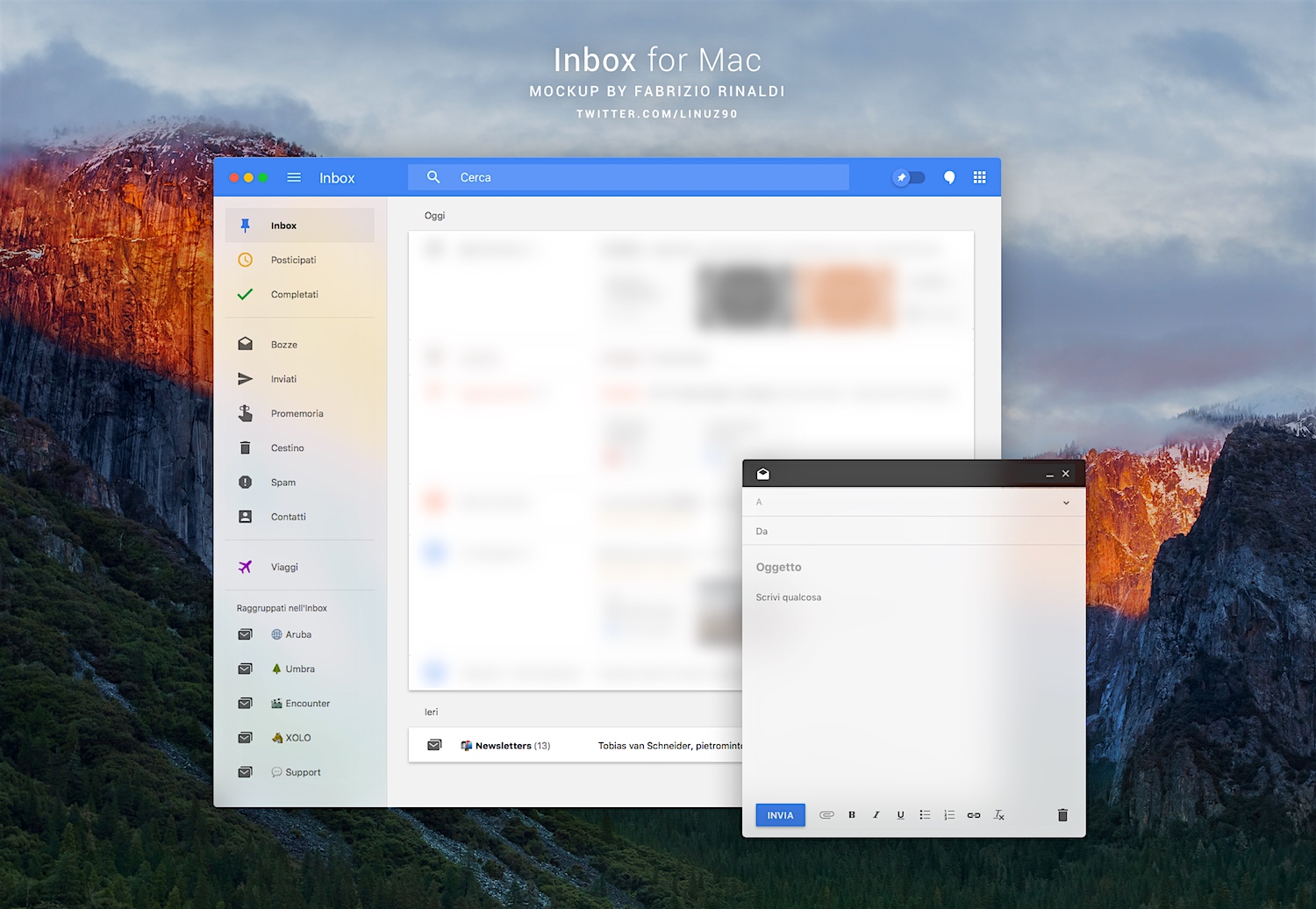1316x909 pixels.
Task: Insert a bulleted list in the compose window
Action: click(x=925, y=815)
